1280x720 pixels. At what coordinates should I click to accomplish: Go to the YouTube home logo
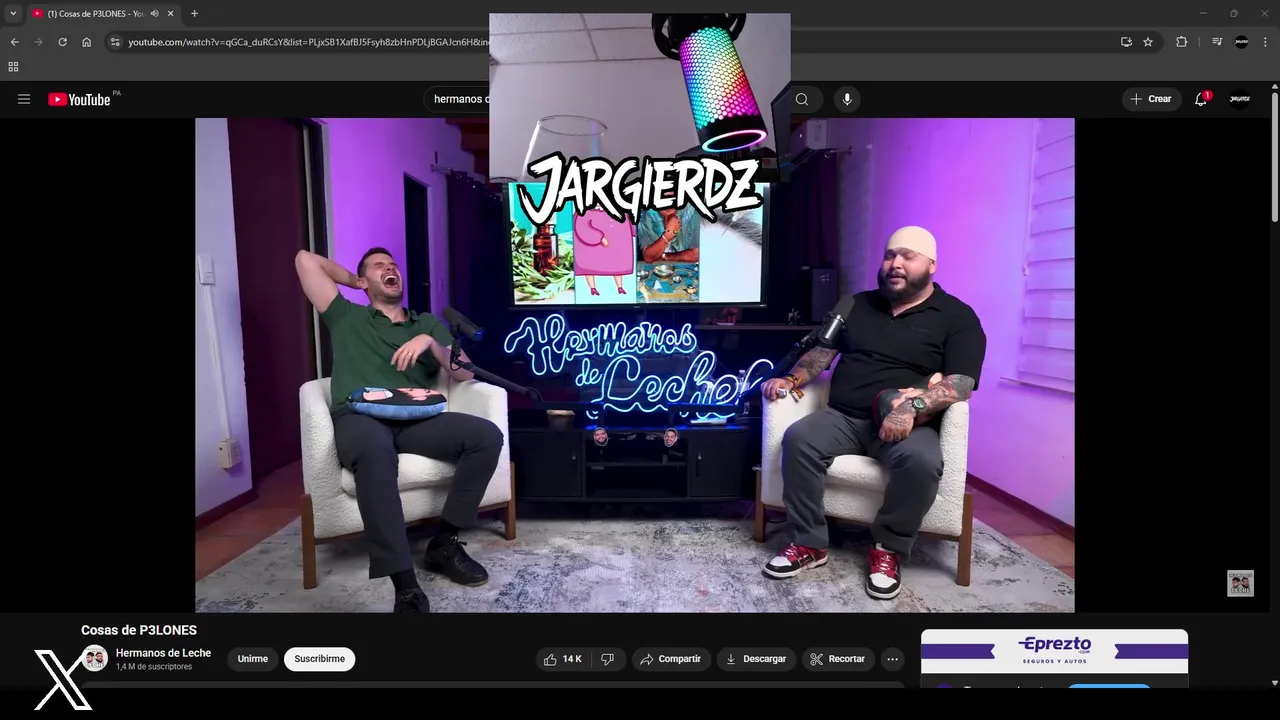[x=79, y=99]
